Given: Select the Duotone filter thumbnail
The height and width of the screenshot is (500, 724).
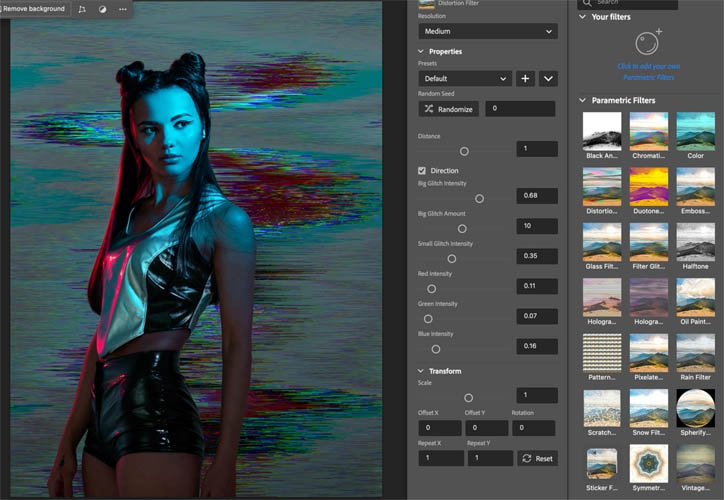Looking at the screenshot, I should coord(648,187).
